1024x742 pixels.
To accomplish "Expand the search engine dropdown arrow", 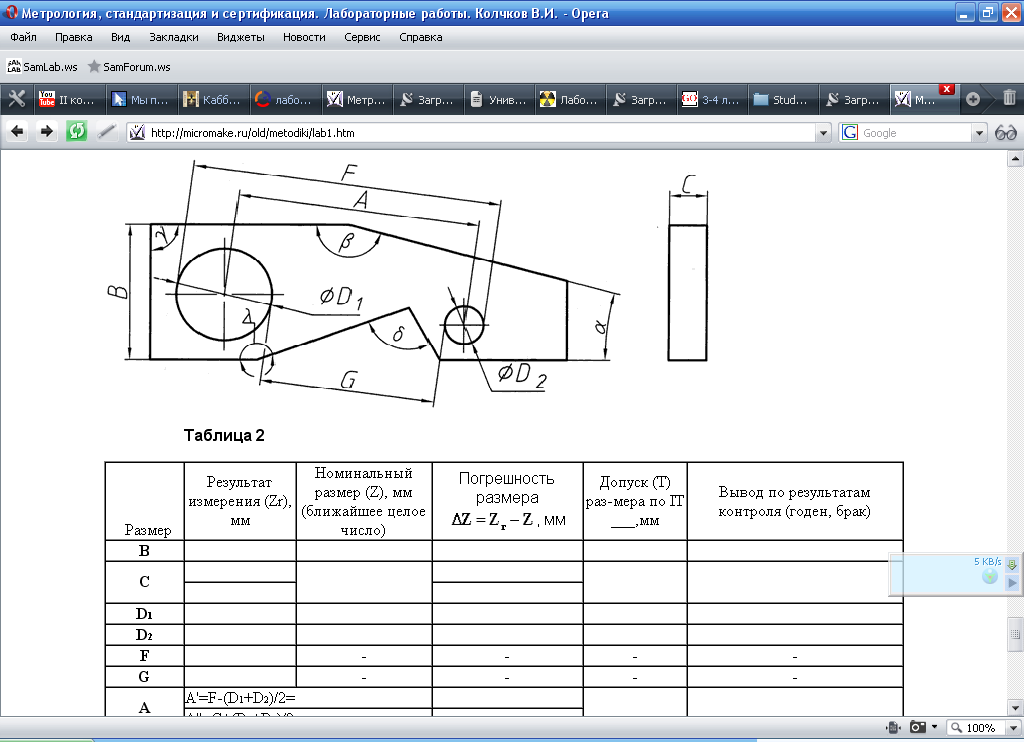I will (x=979, y=133).
